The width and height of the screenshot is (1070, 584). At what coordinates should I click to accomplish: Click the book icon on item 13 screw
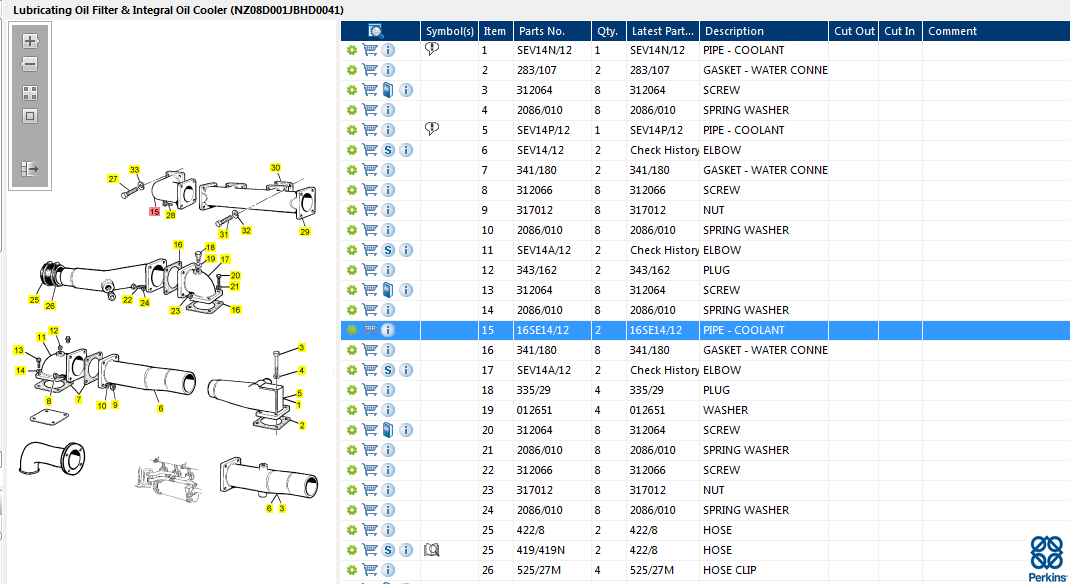[x=388, y=290]
